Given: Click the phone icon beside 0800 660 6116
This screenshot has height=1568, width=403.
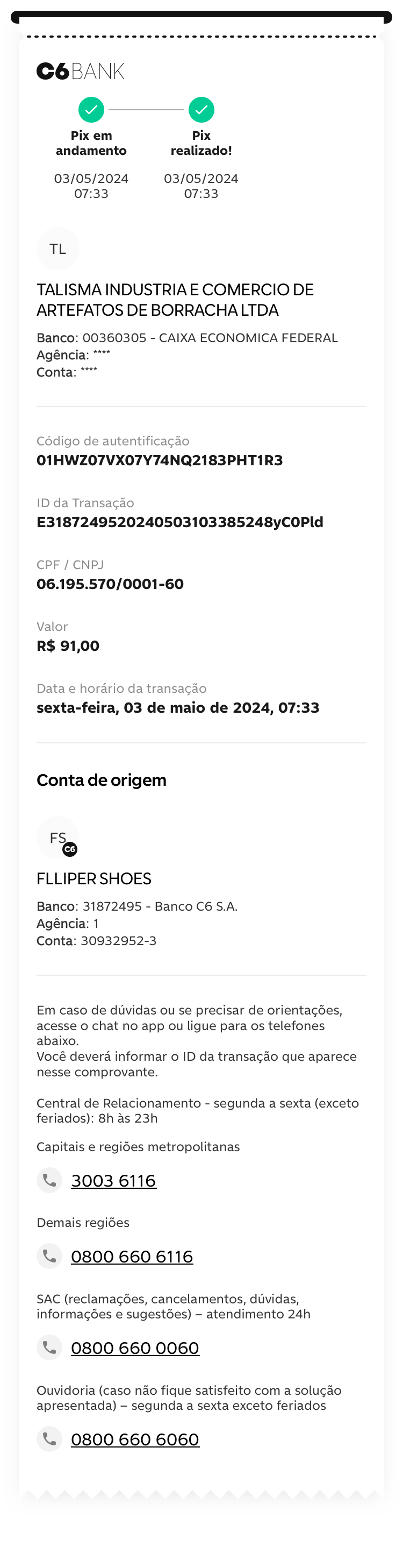Looking at the screenshot, I should point(49,1255).
